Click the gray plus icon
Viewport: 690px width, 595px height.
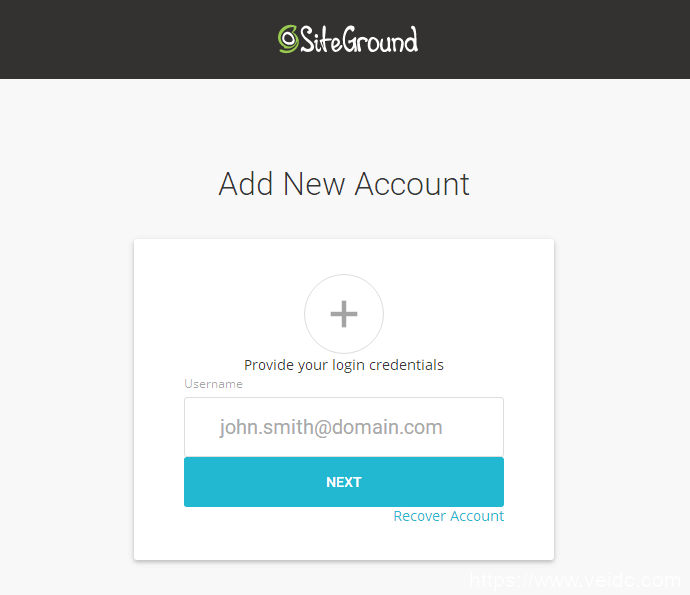click(x=344, y=314)
